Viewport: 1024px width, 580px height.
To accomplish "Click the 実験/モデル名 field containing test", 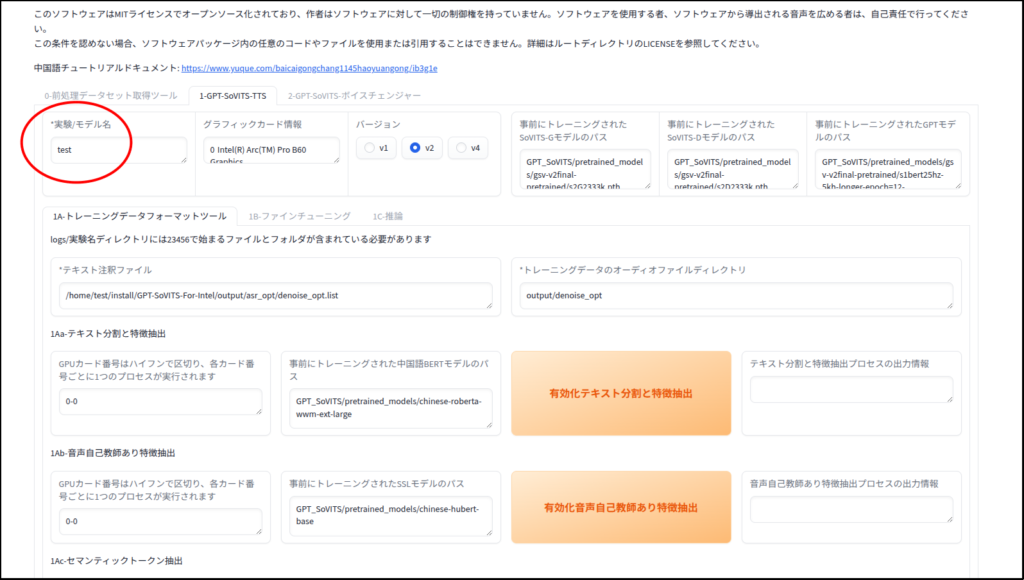I will click(x=119, y=150).
